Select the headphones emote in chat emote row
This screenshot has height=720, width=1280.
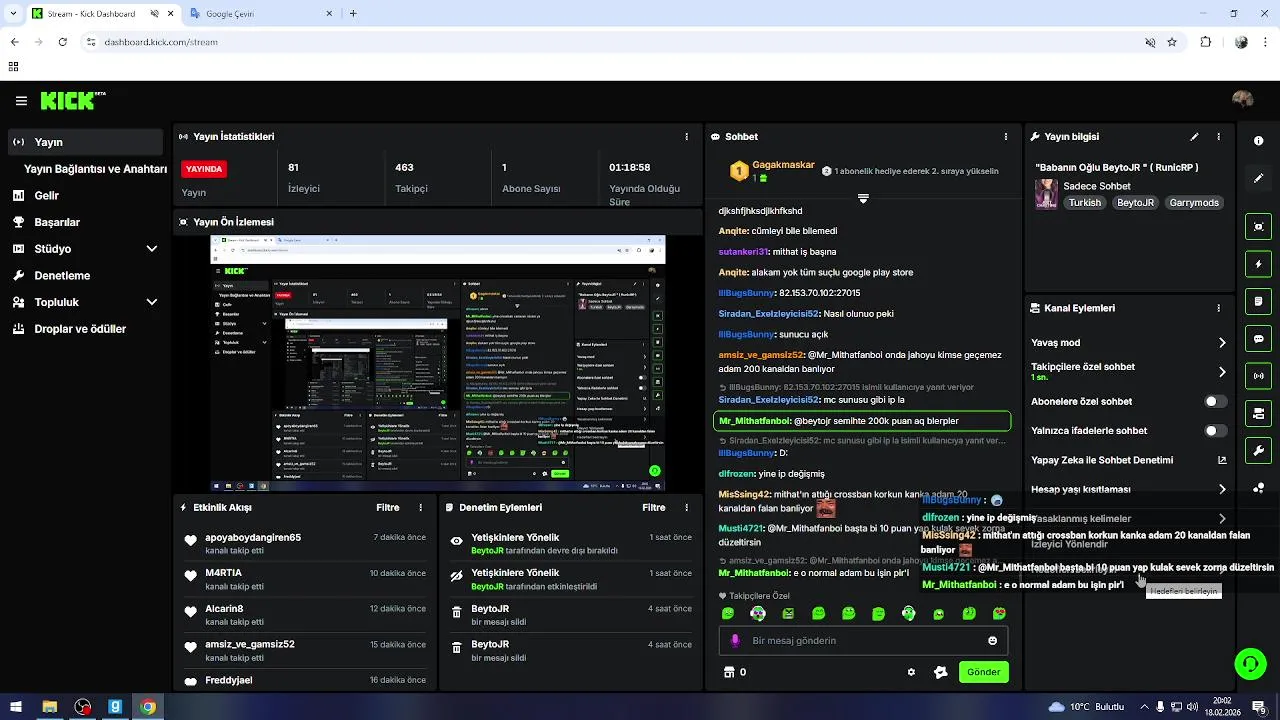[908, 613]
